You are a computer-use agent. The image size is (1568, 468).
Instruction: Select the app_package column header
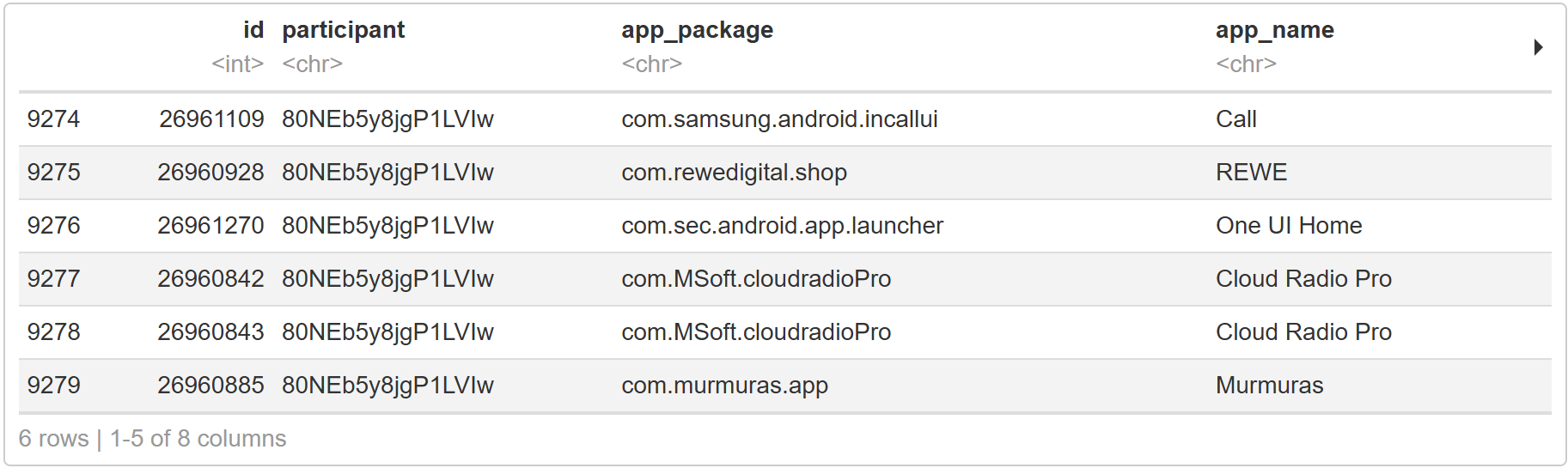click(697, 30)
